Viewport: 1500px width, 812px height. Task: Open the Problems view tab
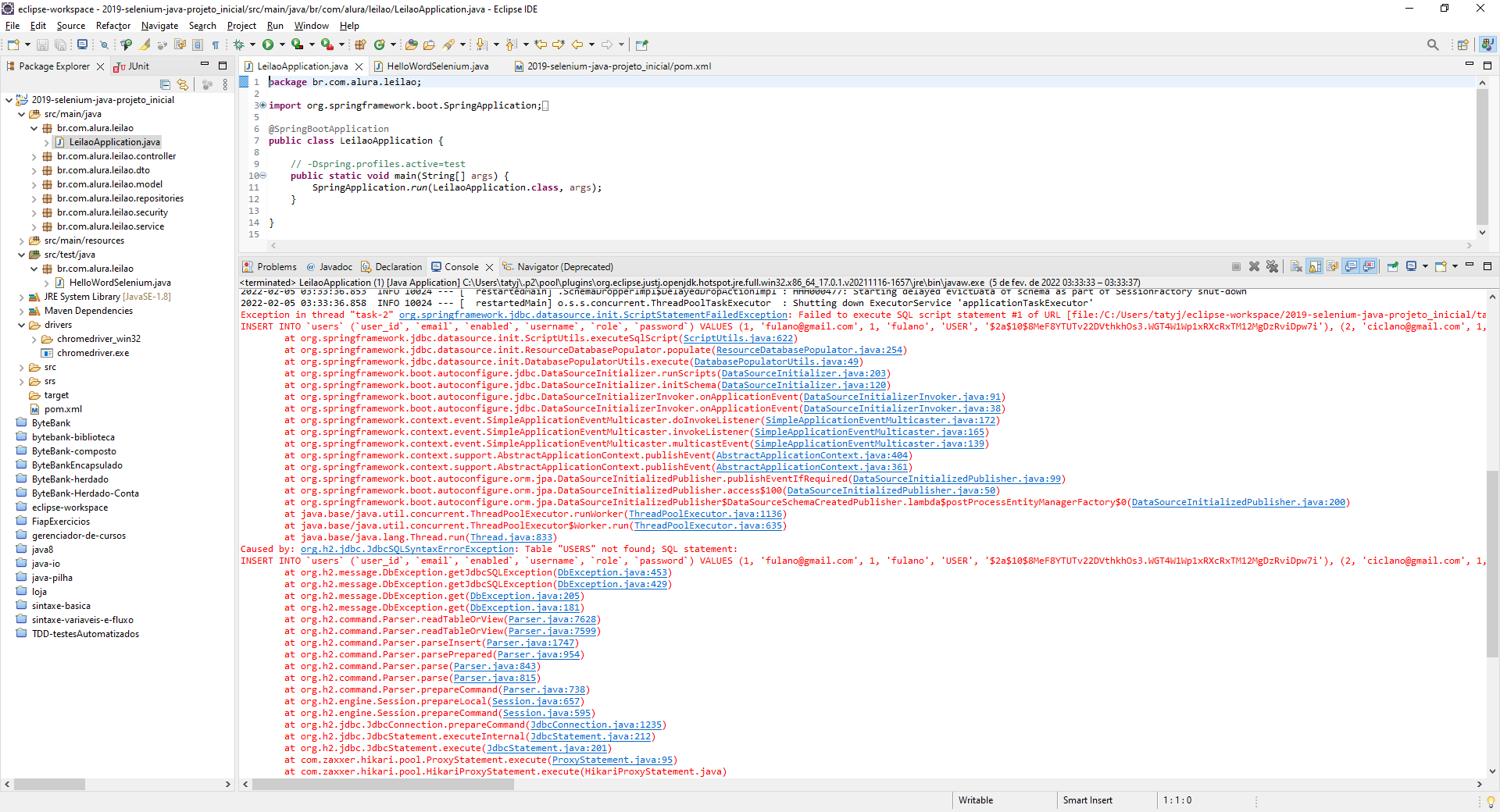pos(270,267)
